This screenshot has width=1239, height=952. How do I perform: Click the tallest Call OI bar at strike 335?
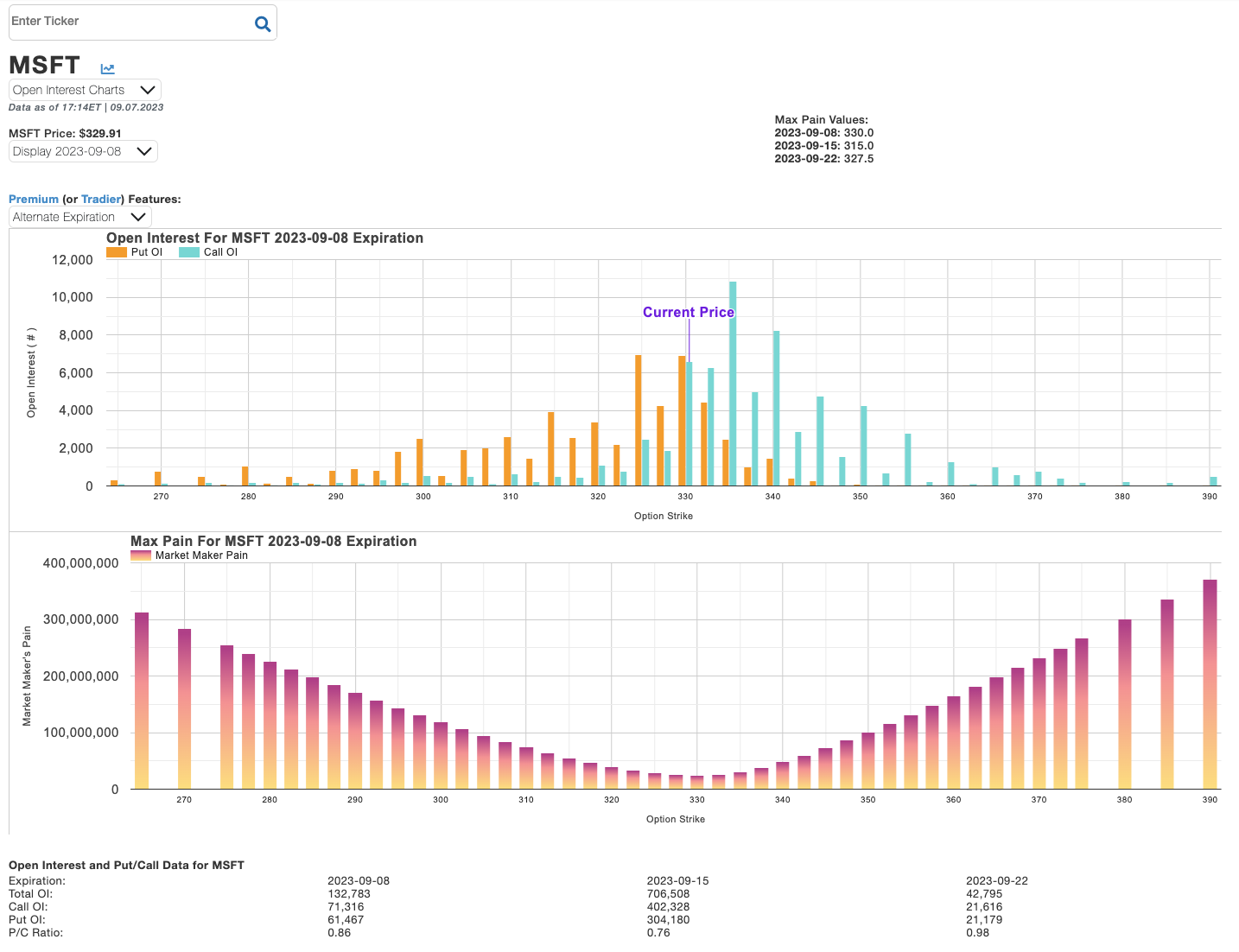point(733,384)
